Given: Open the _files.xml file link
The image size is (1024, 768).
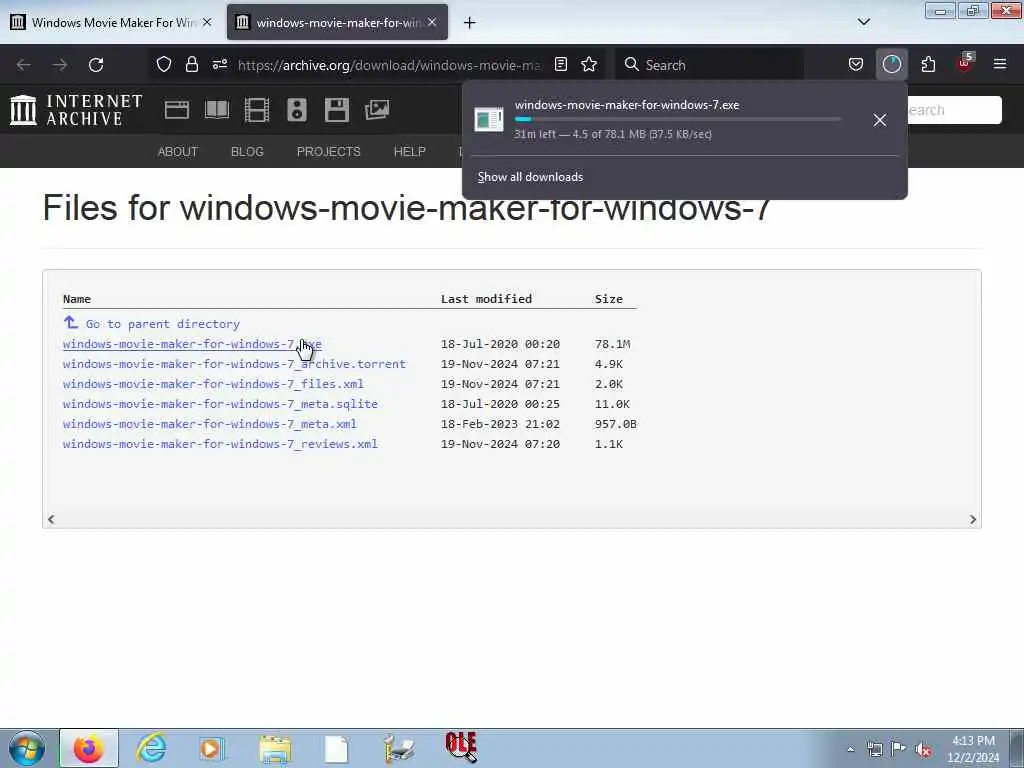Looking at the screenshot, I should coord(213,384).
